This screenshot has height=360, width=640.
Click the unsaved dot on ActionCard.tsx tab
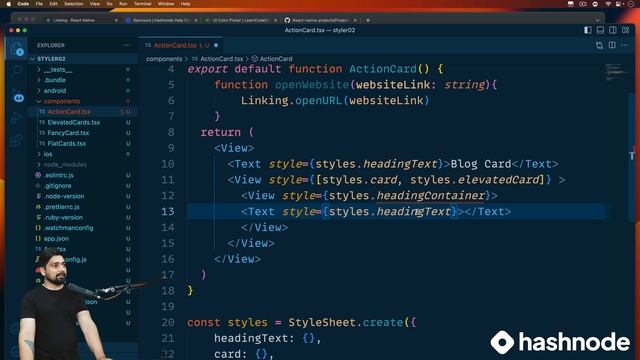[216, 45]
